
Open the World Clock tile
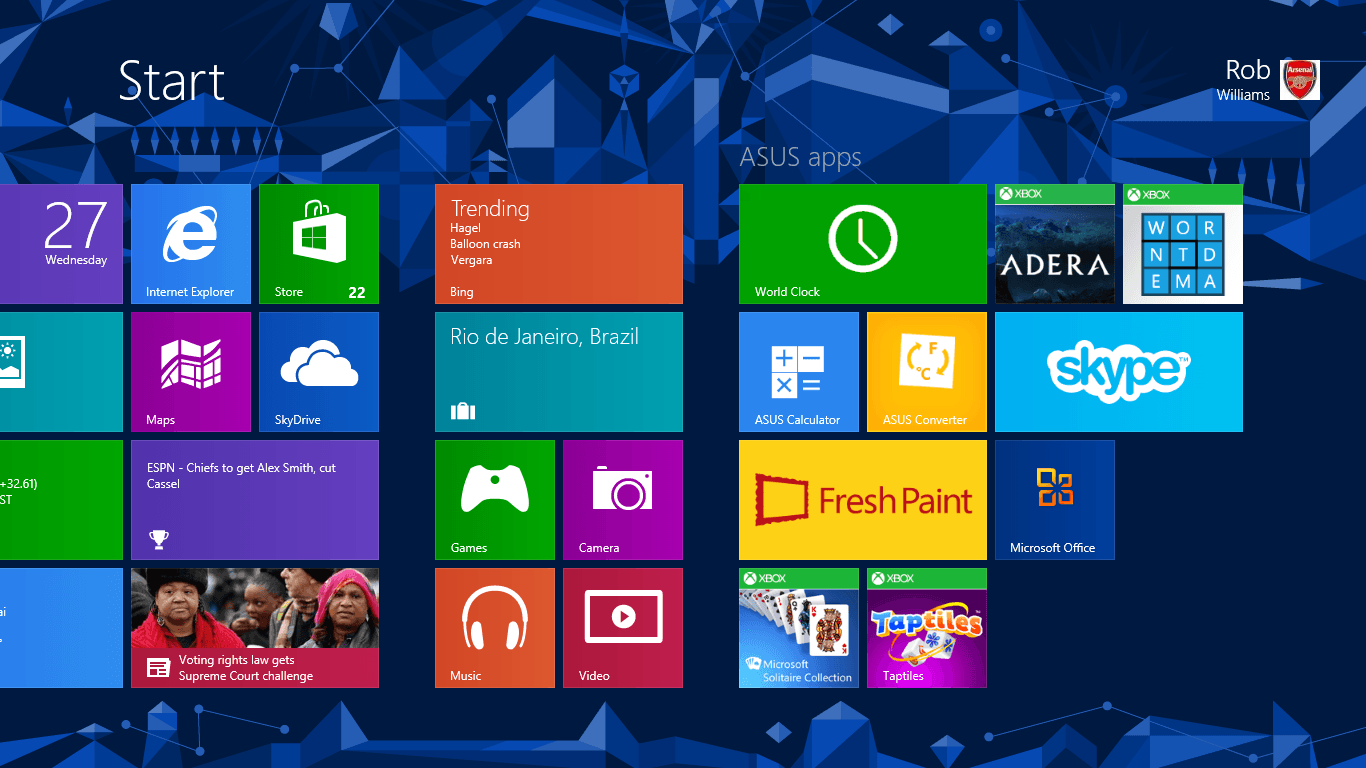tap(863, 243)
